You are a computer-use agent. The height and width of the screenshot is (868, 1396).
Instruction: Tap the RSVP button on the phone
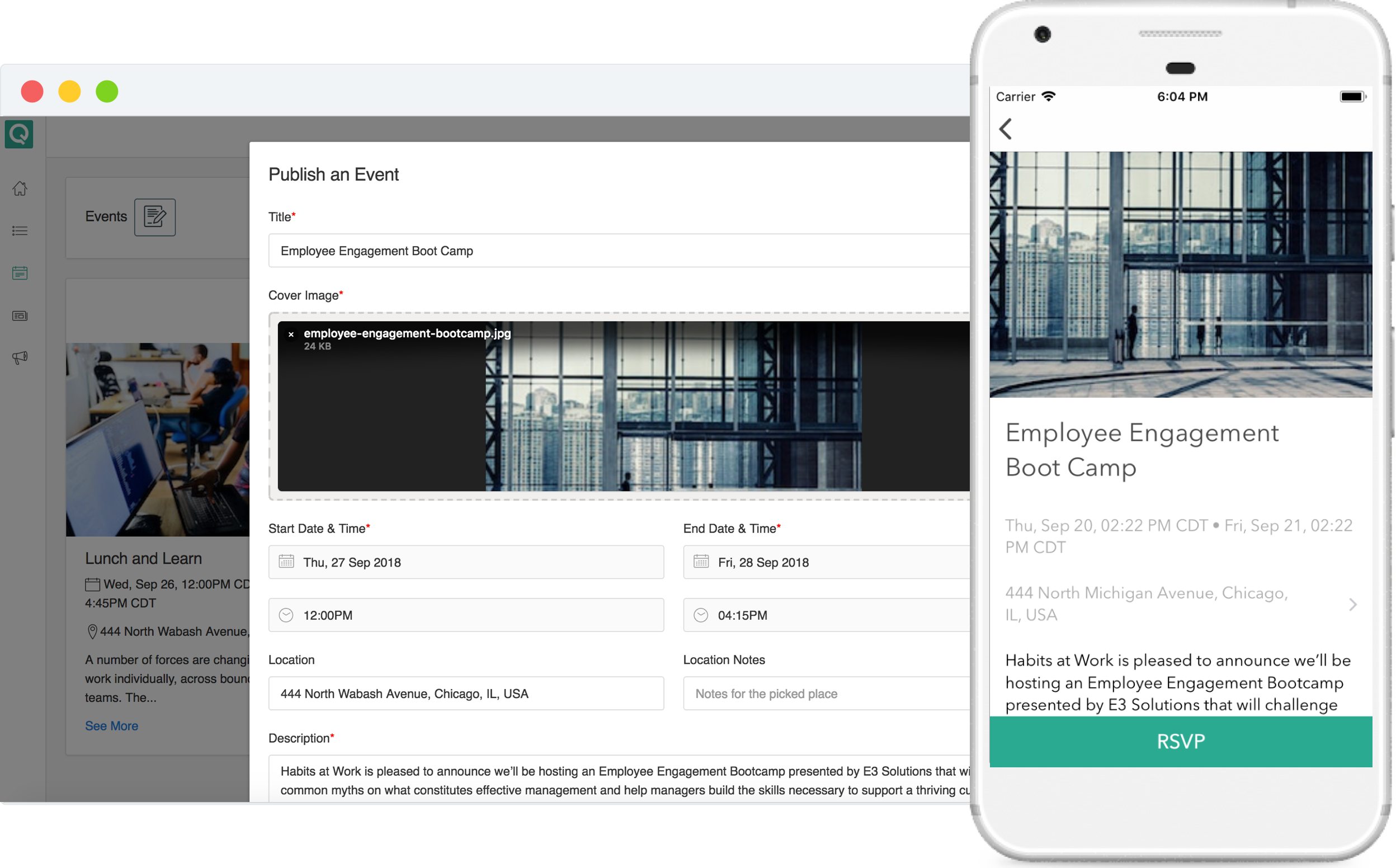pos(1181,741)
